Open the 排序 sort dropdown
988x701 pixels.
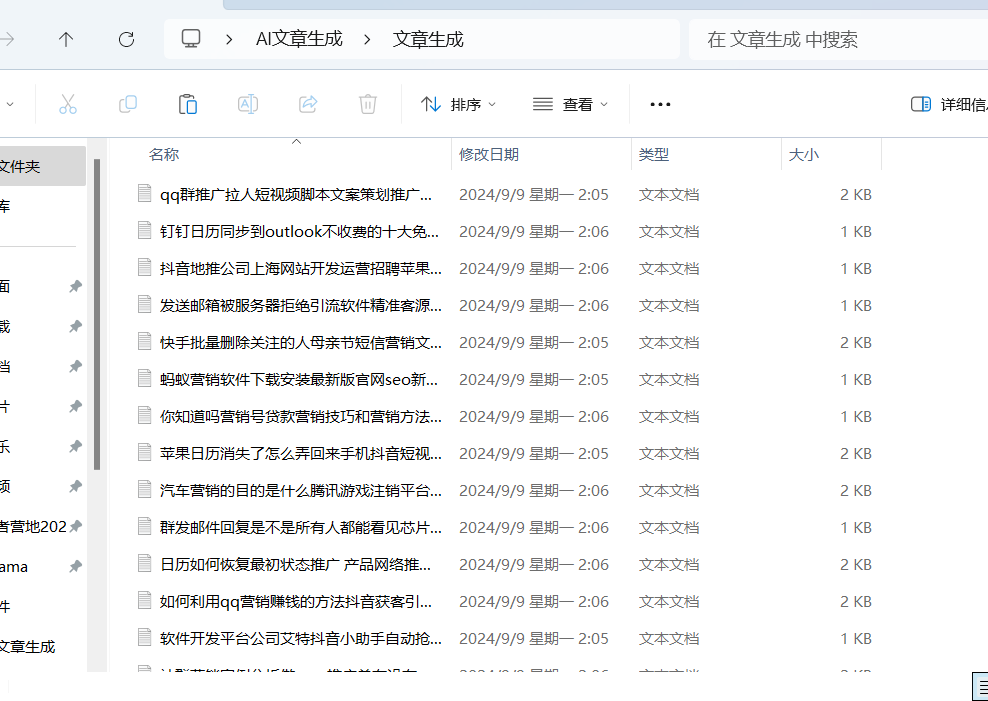pyautogui.click(x=459, y=105)
